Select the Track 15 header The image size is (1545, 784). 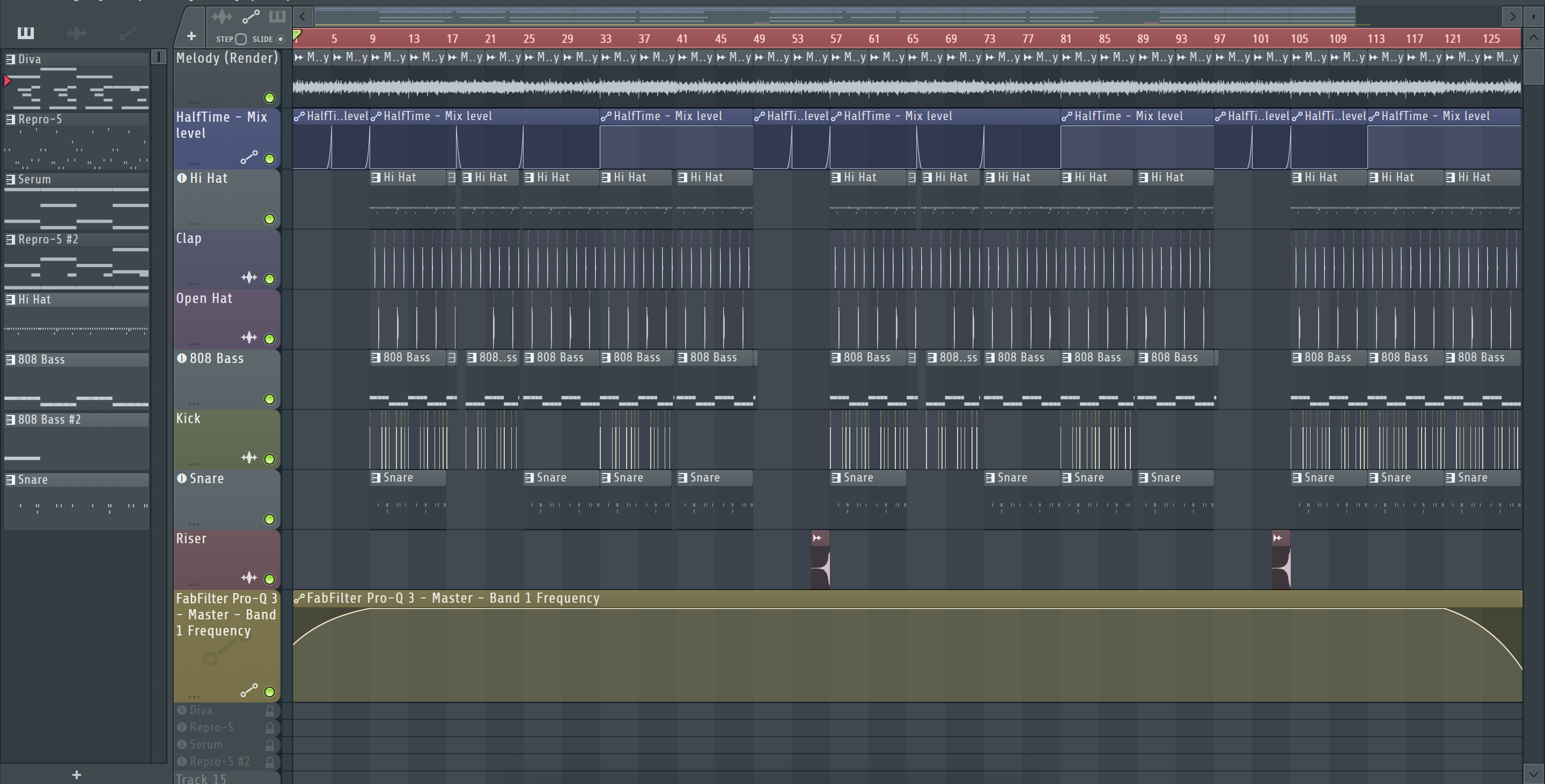pyautogui.click(x=227, y=778)
